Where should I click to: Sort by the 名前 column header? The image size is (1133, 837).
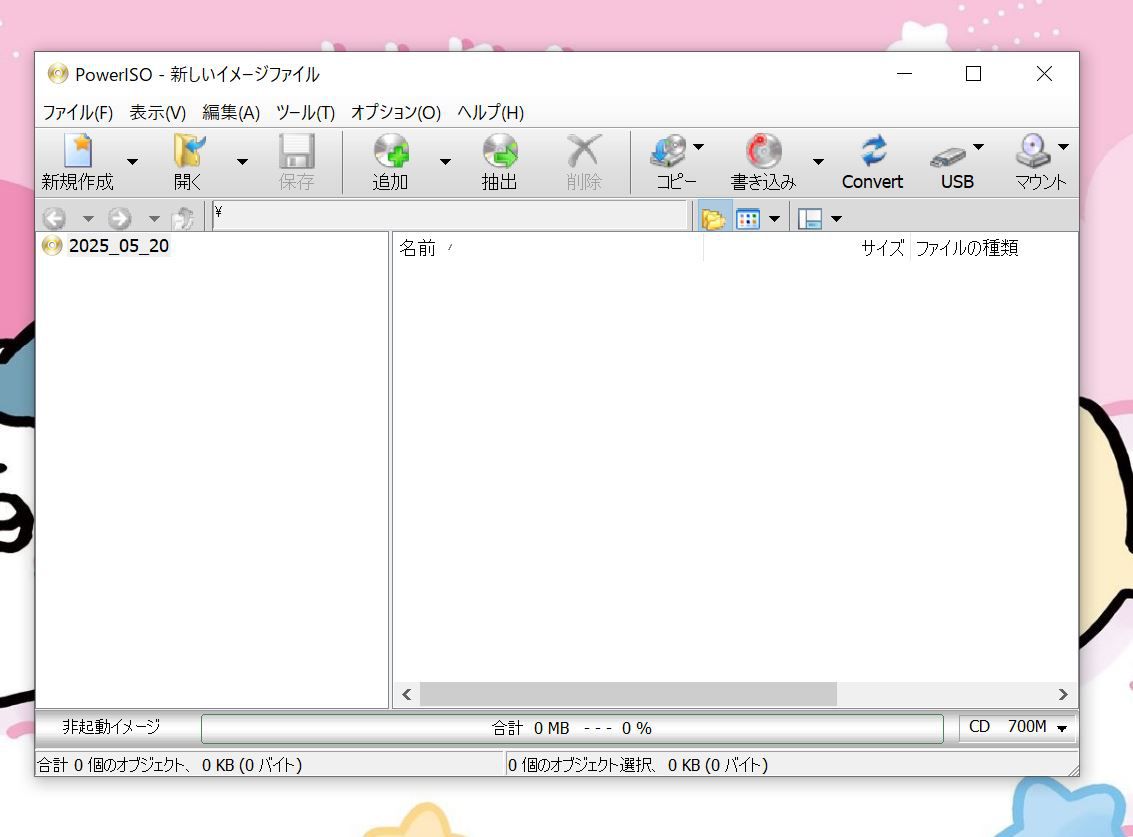coord(548,248)
